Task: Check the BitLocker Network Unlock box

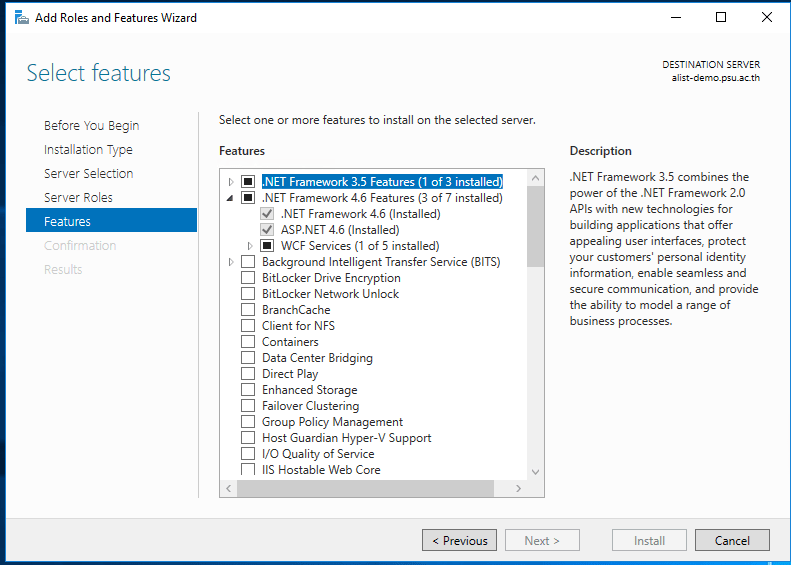Action: 248,294
